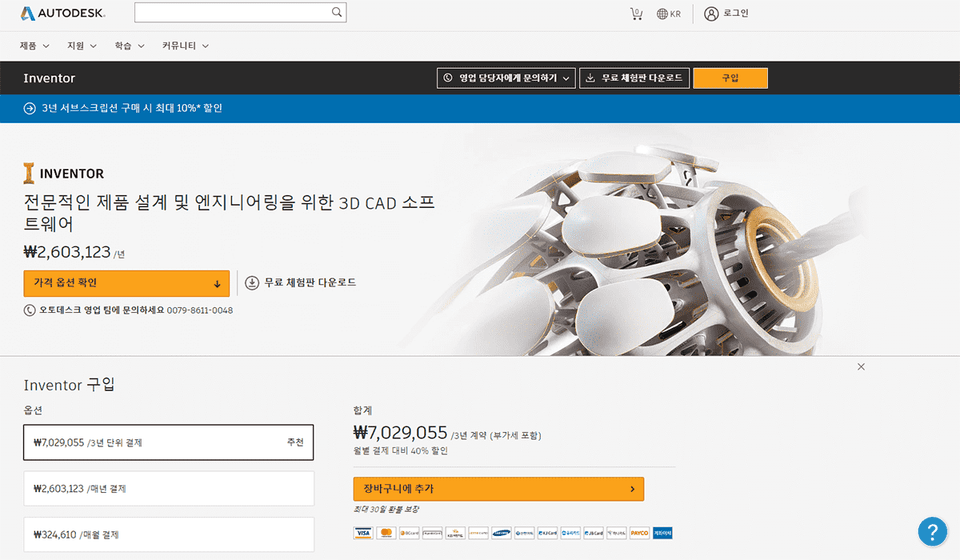This screenshot has width=960, height=560.
Task: Click 무료 체험판 다운로드 link in hero
Action: tap(310, 283)
